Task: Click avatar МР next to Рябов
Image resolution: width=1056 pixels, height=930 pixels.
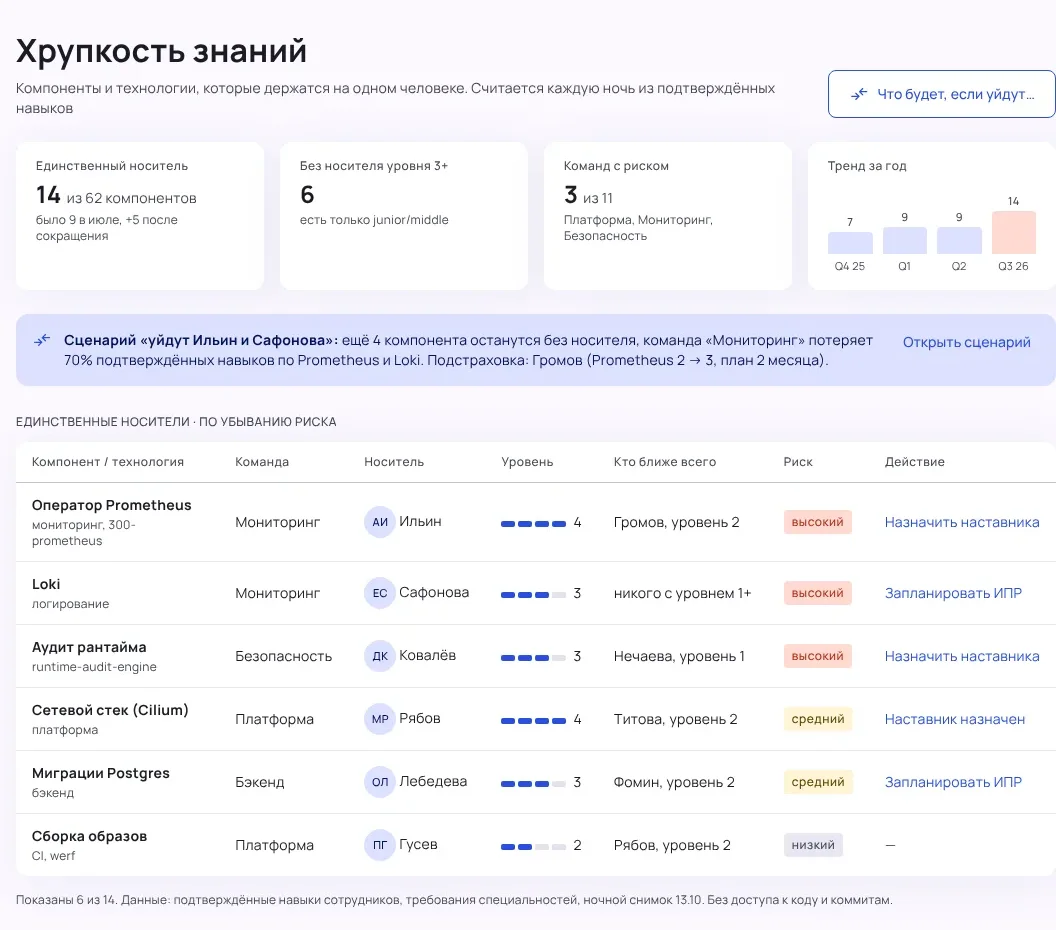Action: [380, 719]
